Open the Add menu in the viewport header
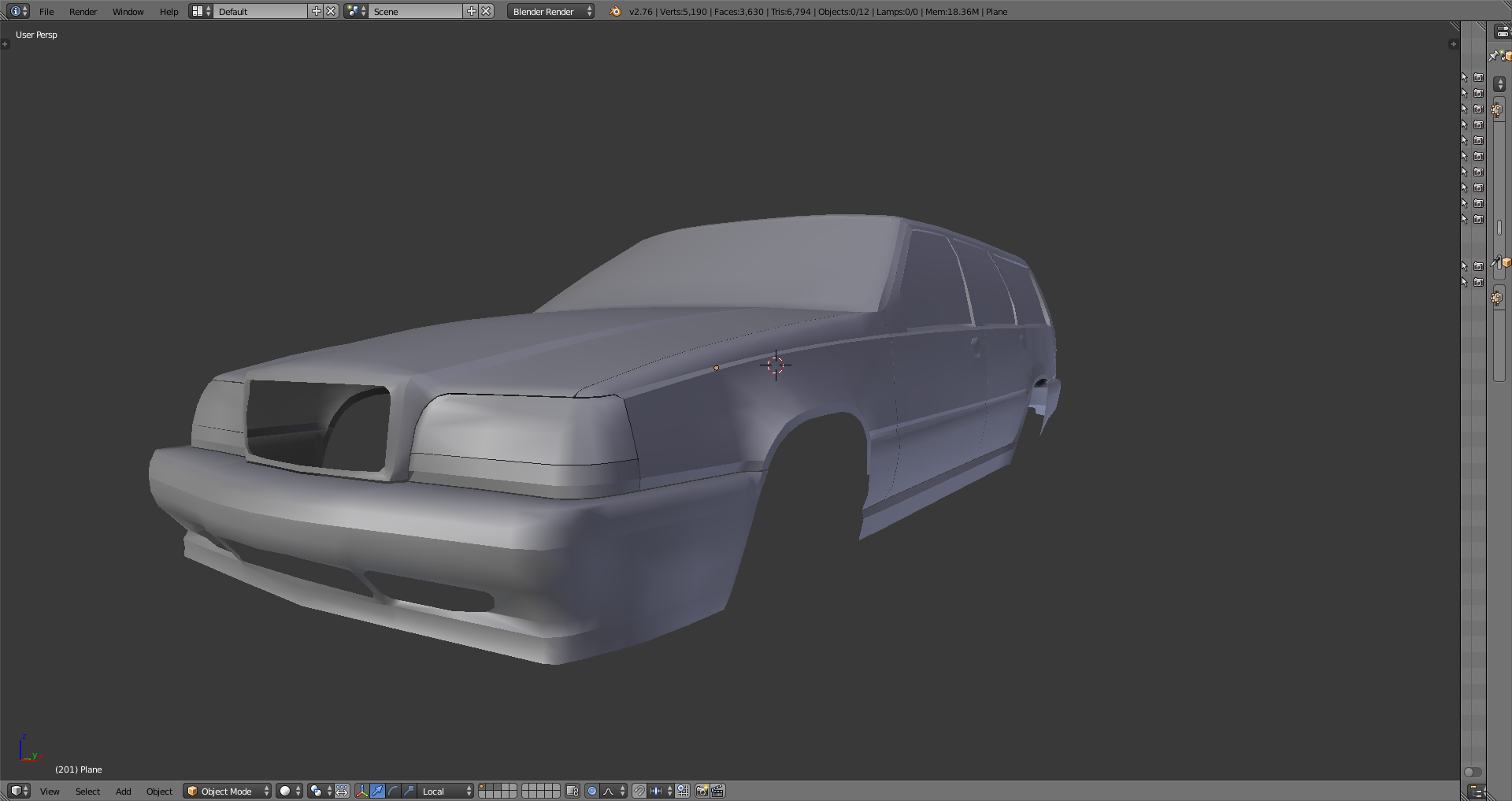The width and height of the screenshot is (1512, 801). [124, 792]
